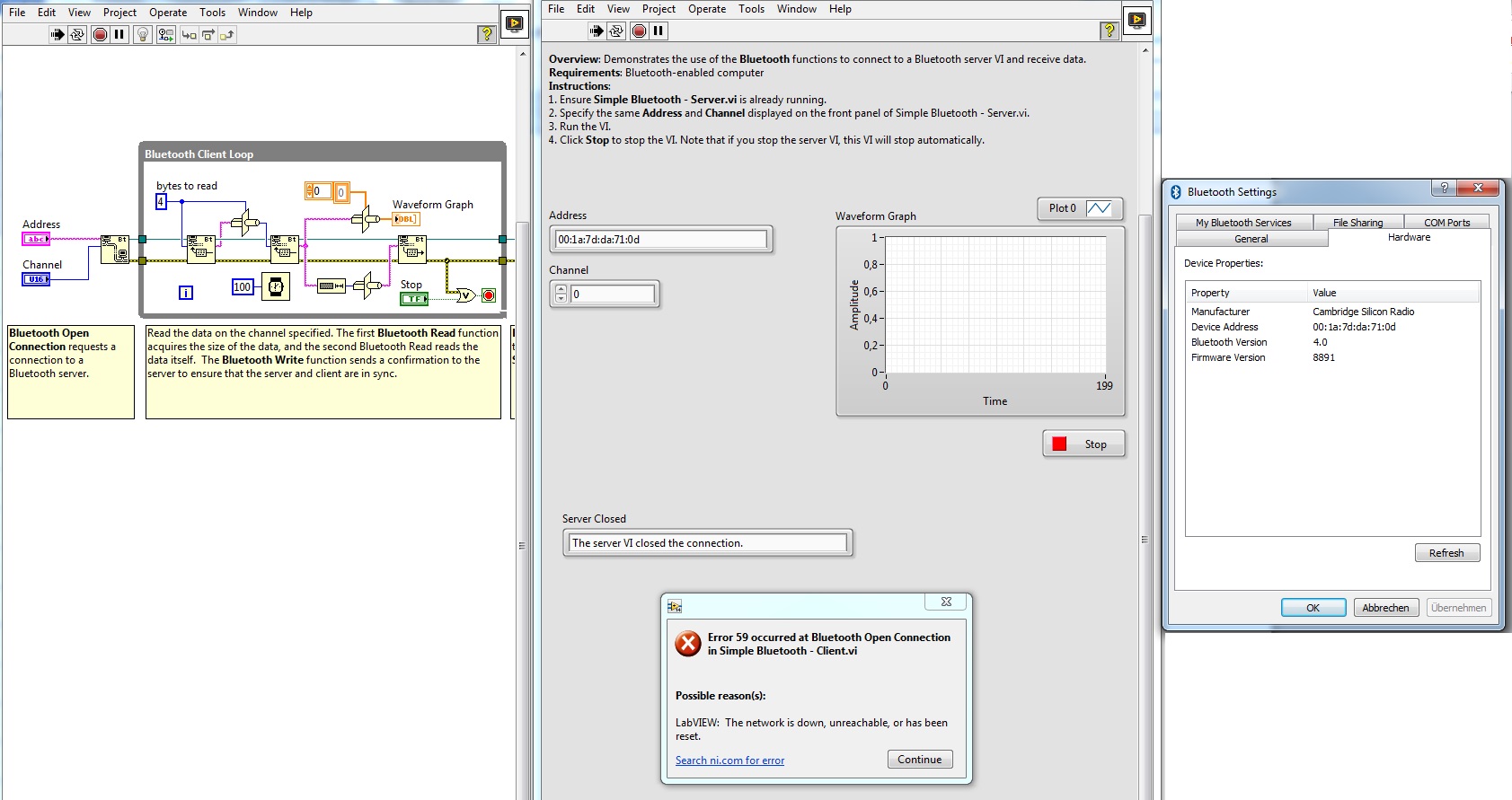Image resolution: width=1512 pixels, height=800 pixels.
Task: Open View menu in front panel window
Action: click(618, 9)
